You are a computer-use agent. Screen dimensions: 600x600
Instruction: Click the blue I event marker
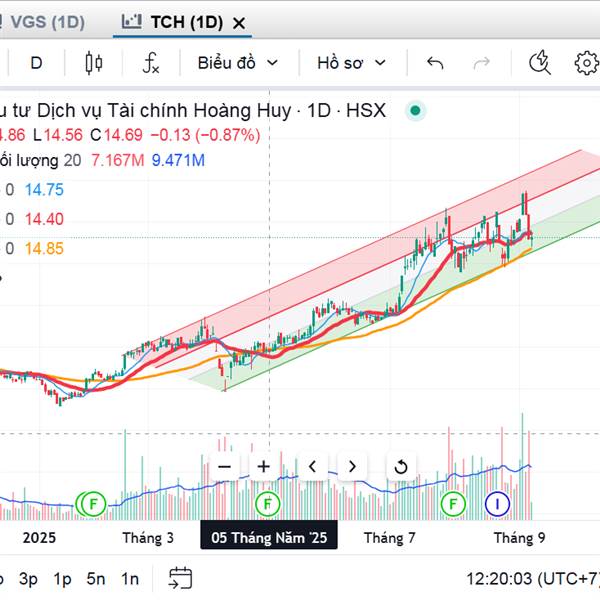click(x=497, y=504)
